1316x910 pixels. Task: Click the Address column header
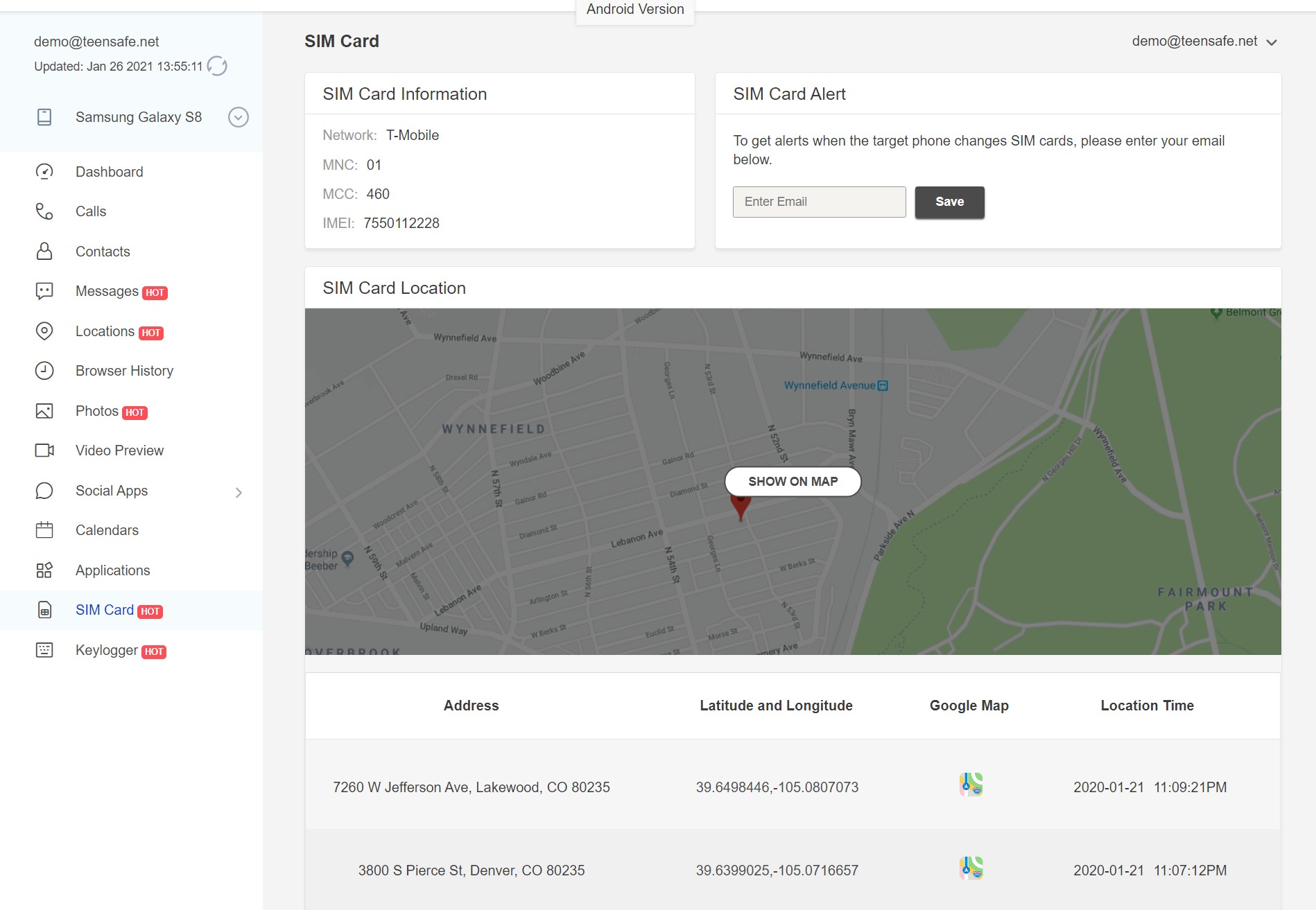point(471,706)
